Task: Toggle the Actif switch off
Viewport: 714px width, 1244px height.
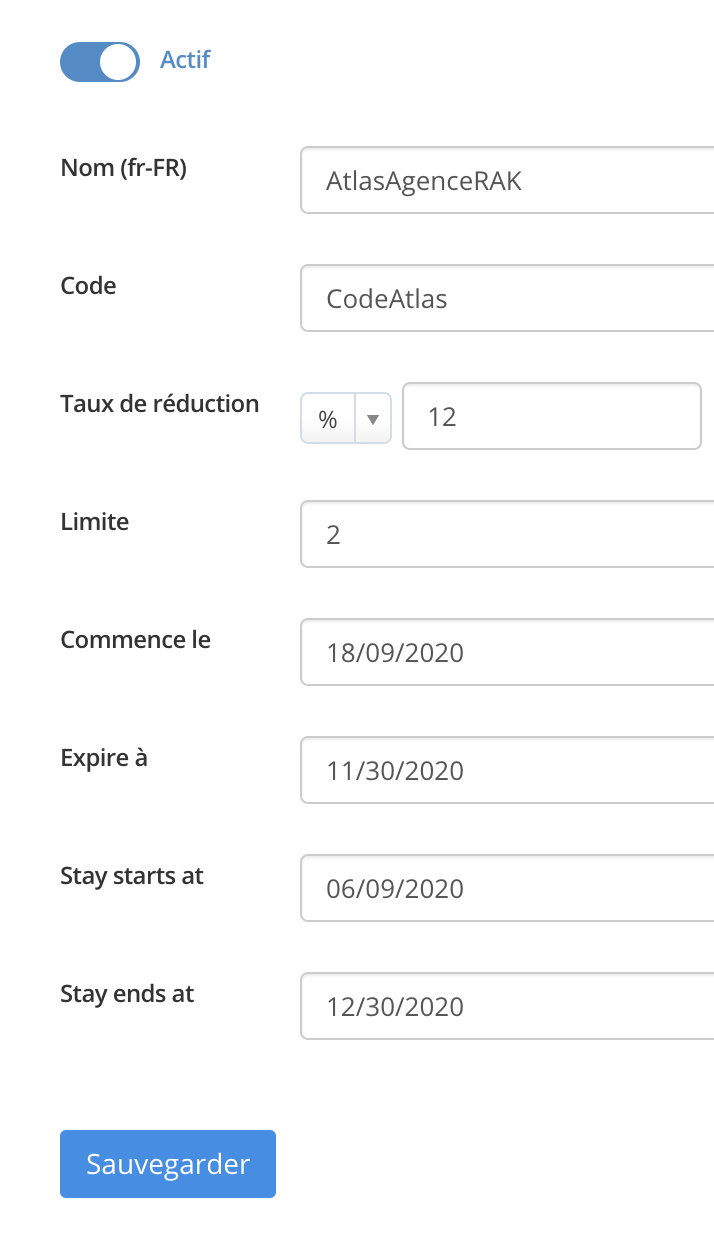Action: 99,61
